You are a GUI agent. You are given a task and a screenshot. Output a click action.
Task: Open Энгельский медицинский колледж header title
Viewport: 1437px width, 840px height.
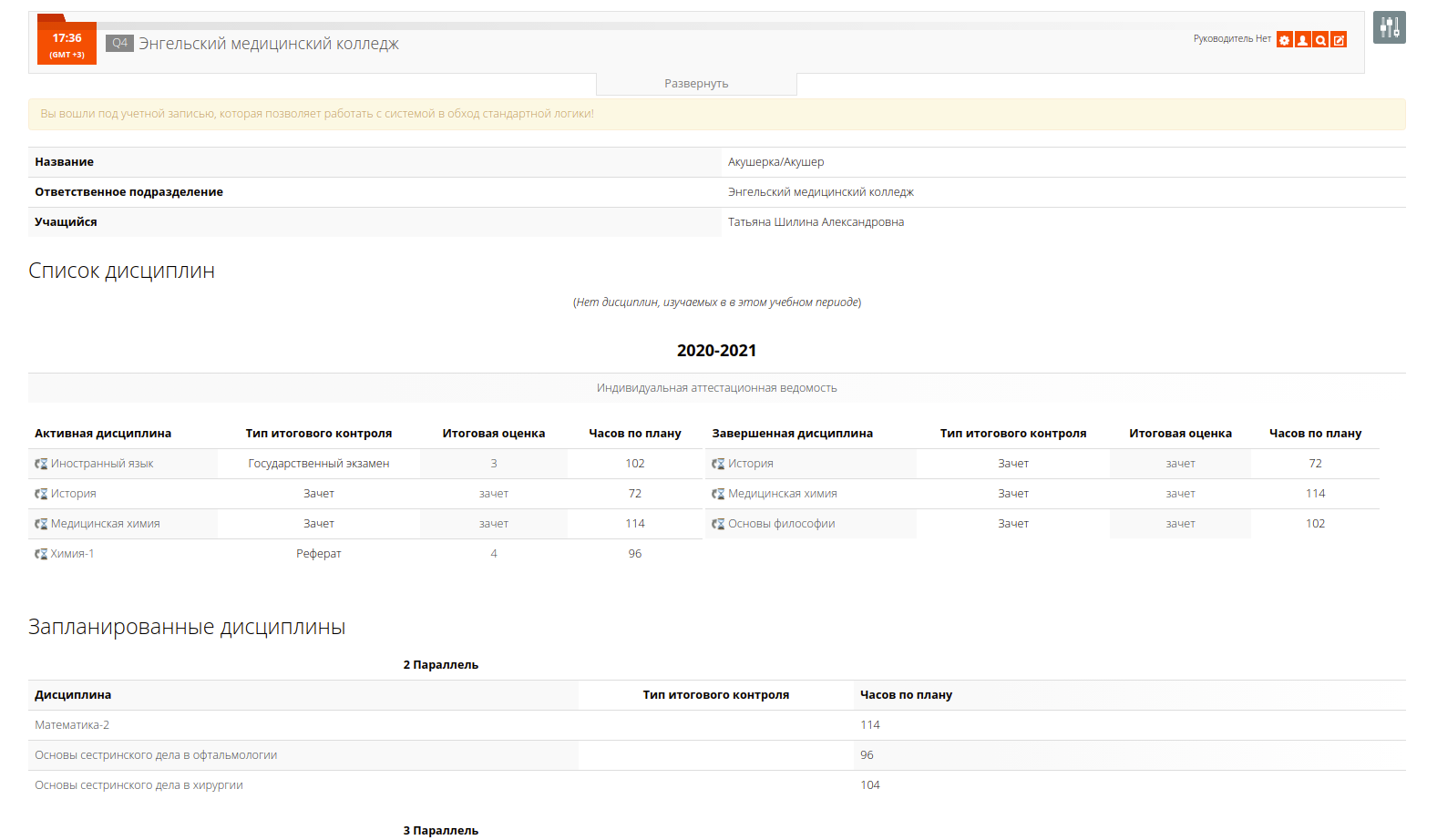pyautogui.click(x=269, y=44)
